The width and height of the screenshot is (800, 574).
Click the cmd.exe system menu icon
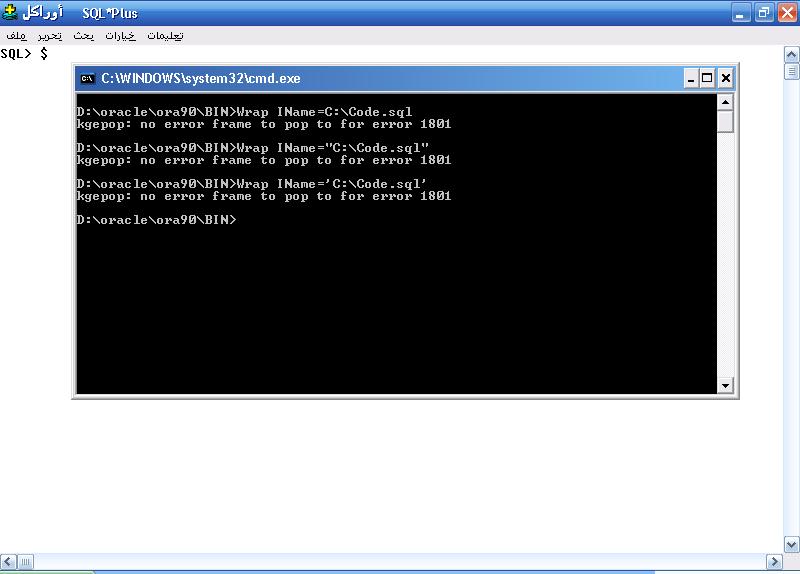tap(88, 79)
